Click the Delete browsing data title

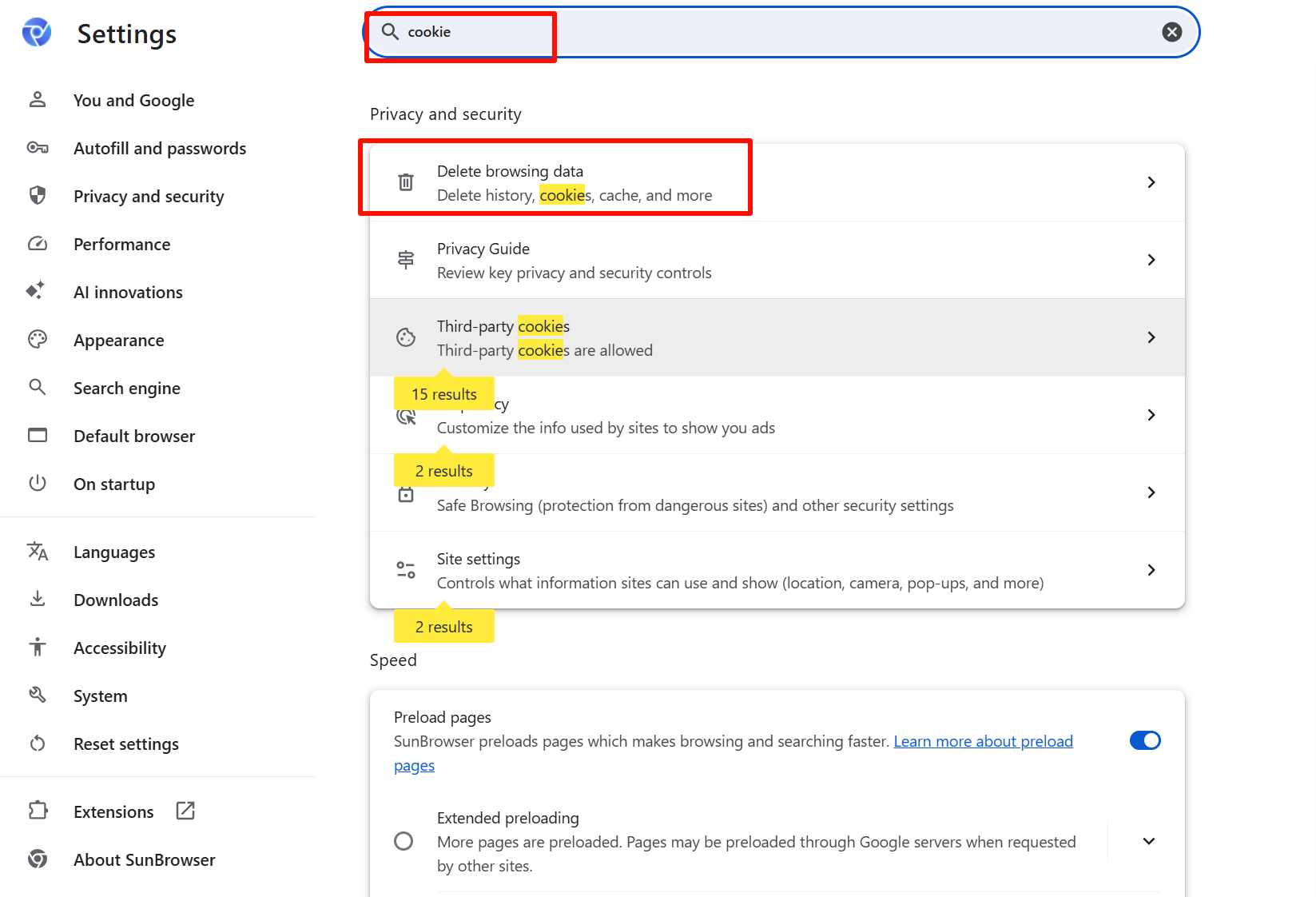pyautogui.click(x=510, y=171)
